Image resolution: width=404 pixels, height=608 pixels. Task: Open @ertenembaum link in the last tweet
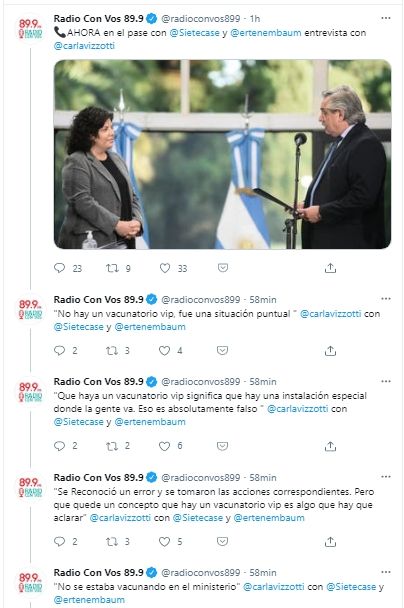coord(89,600)
